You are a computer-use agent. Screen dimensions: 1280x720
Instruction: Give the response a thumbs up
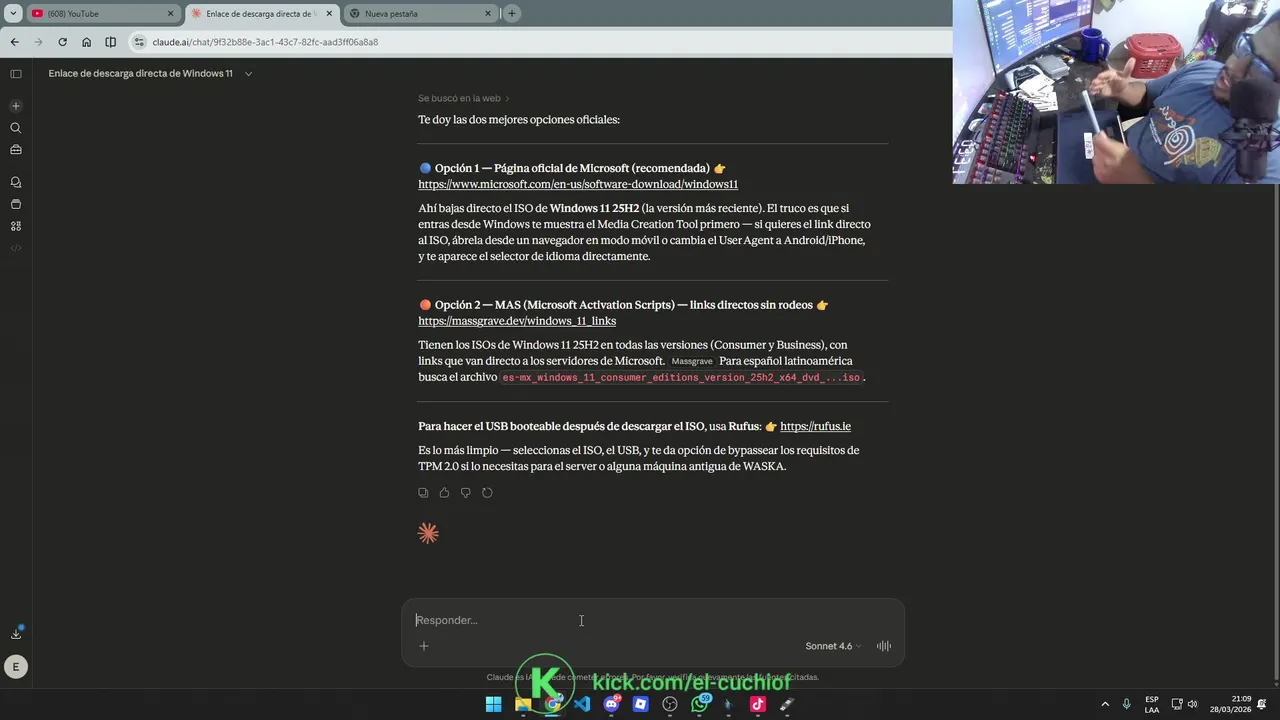coord(444,493)
